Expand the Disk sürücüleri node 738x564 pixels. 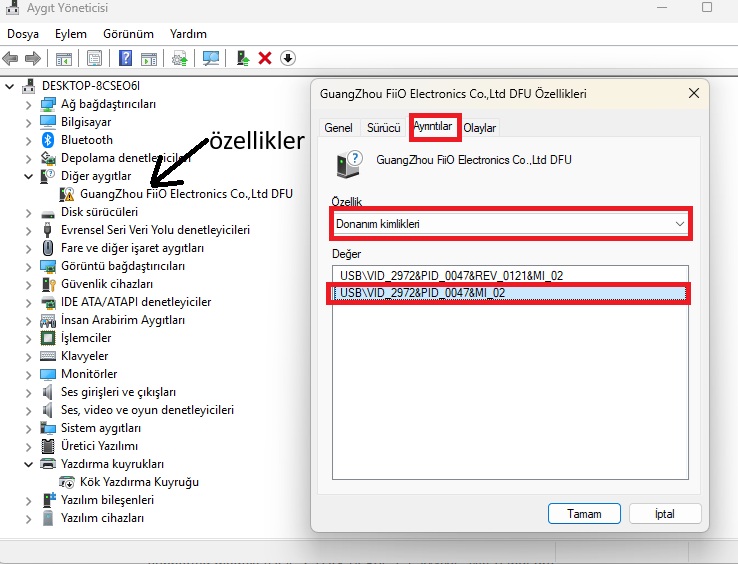pos(28,213)
